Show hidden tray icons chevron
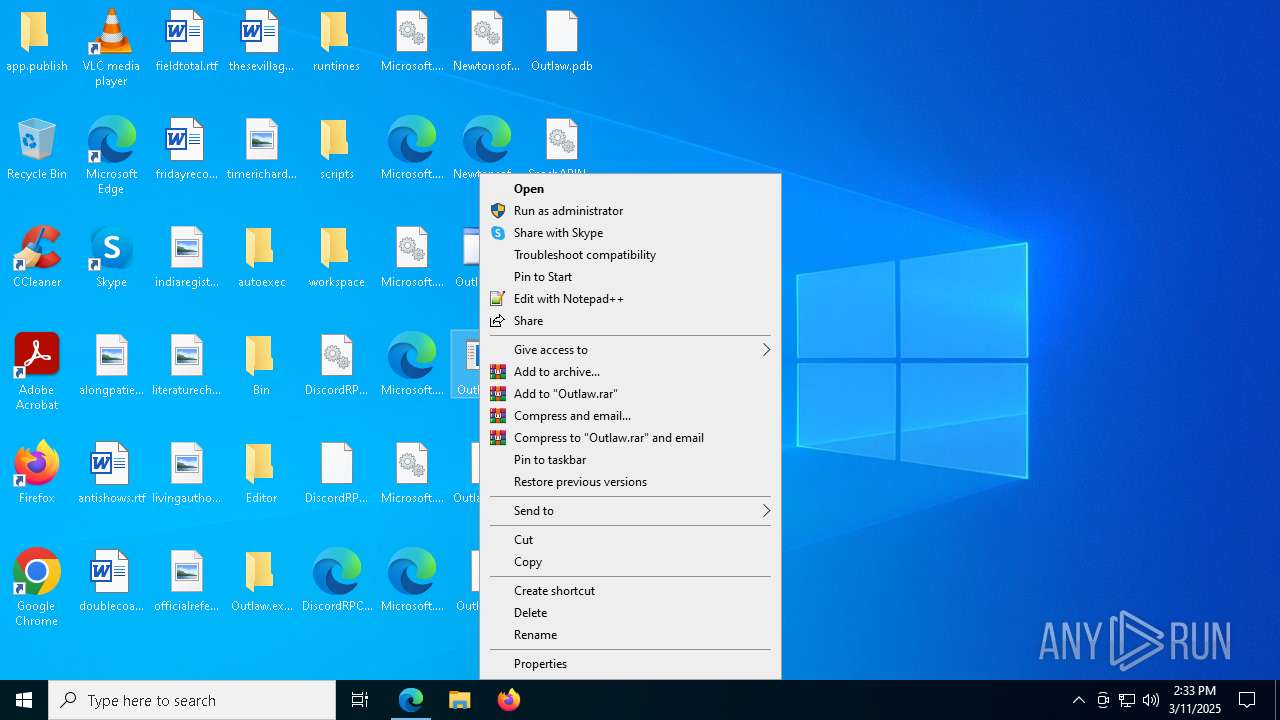The width and height of the screenshot is (1280, 720). click(x=1078, y=700)
